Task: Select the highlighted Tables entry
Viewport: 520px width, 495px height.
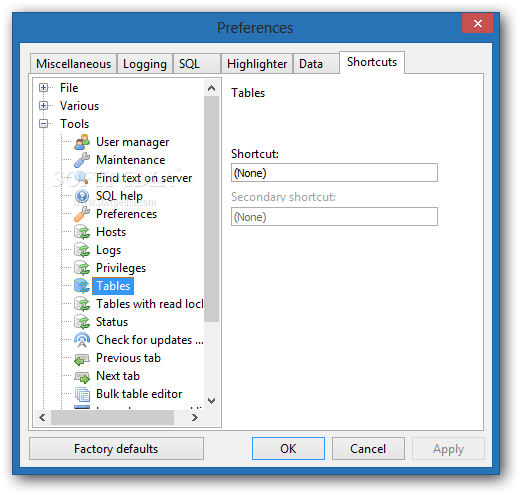Action: point(113,286)
